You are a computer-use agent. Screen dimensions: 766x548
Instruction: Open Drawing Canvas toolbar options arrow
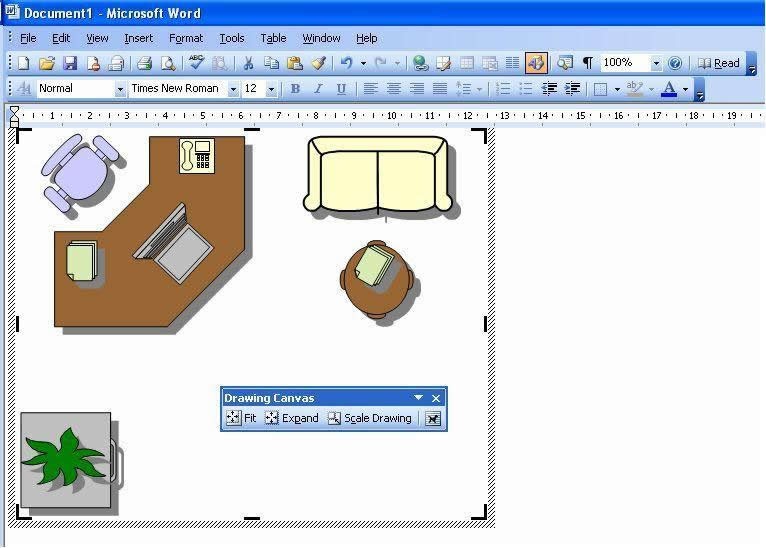click(418, 398)
